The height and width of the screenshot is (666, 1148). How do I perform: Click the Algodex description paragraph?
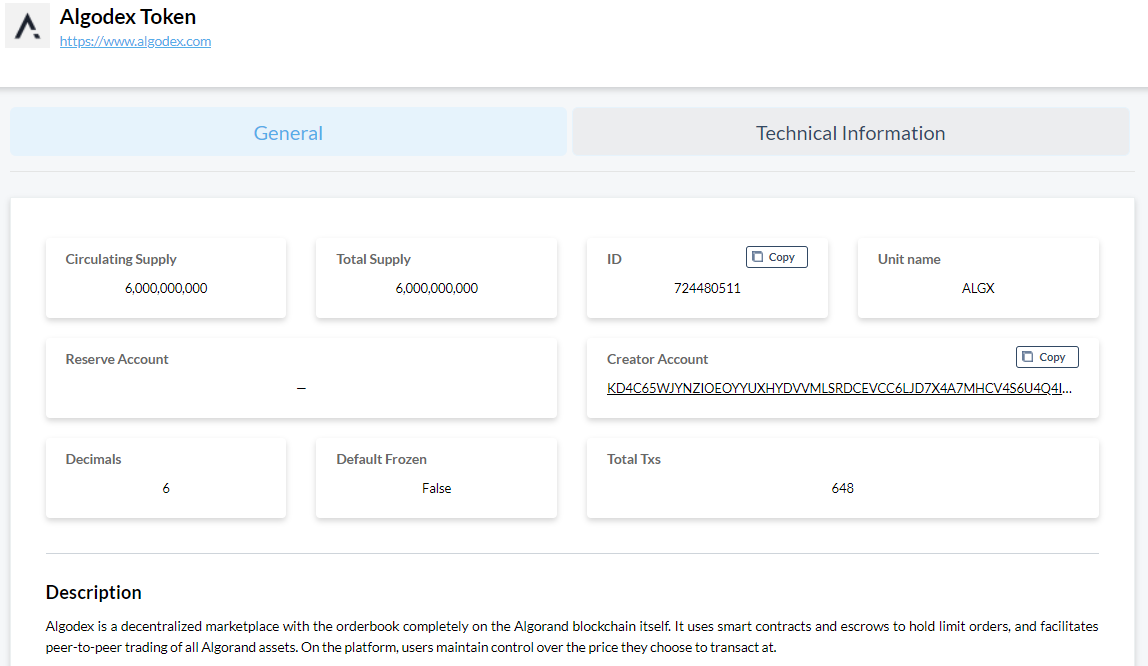572,637
